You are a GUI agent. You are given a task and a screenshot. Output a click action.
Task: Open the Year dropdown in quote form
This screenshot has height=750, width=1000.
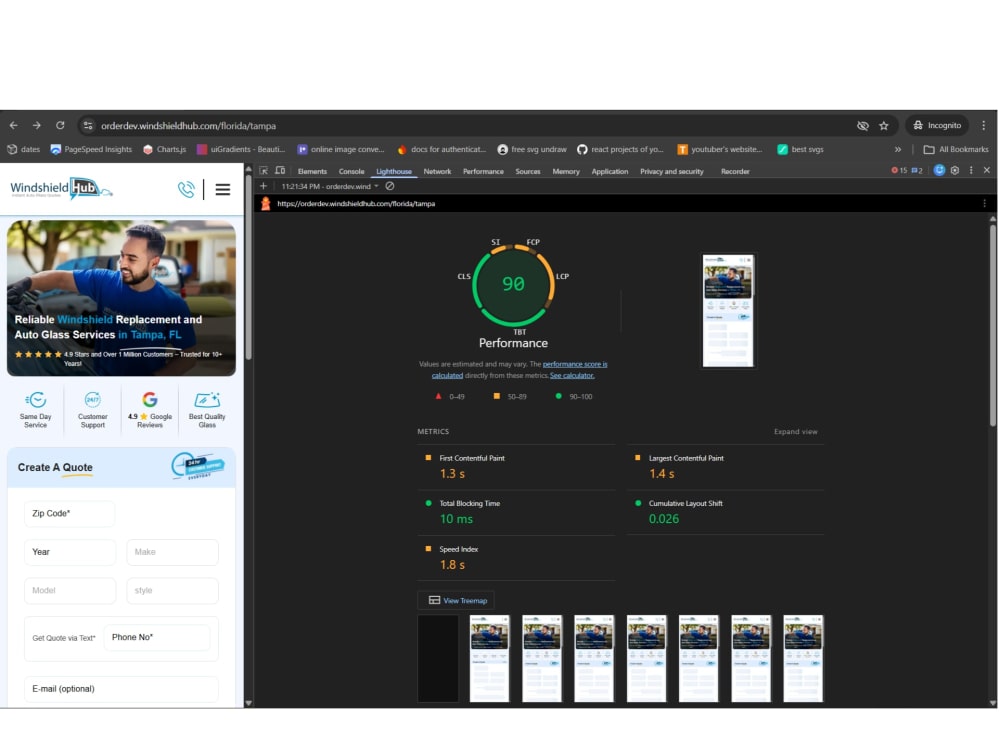(x=70, y=552)
